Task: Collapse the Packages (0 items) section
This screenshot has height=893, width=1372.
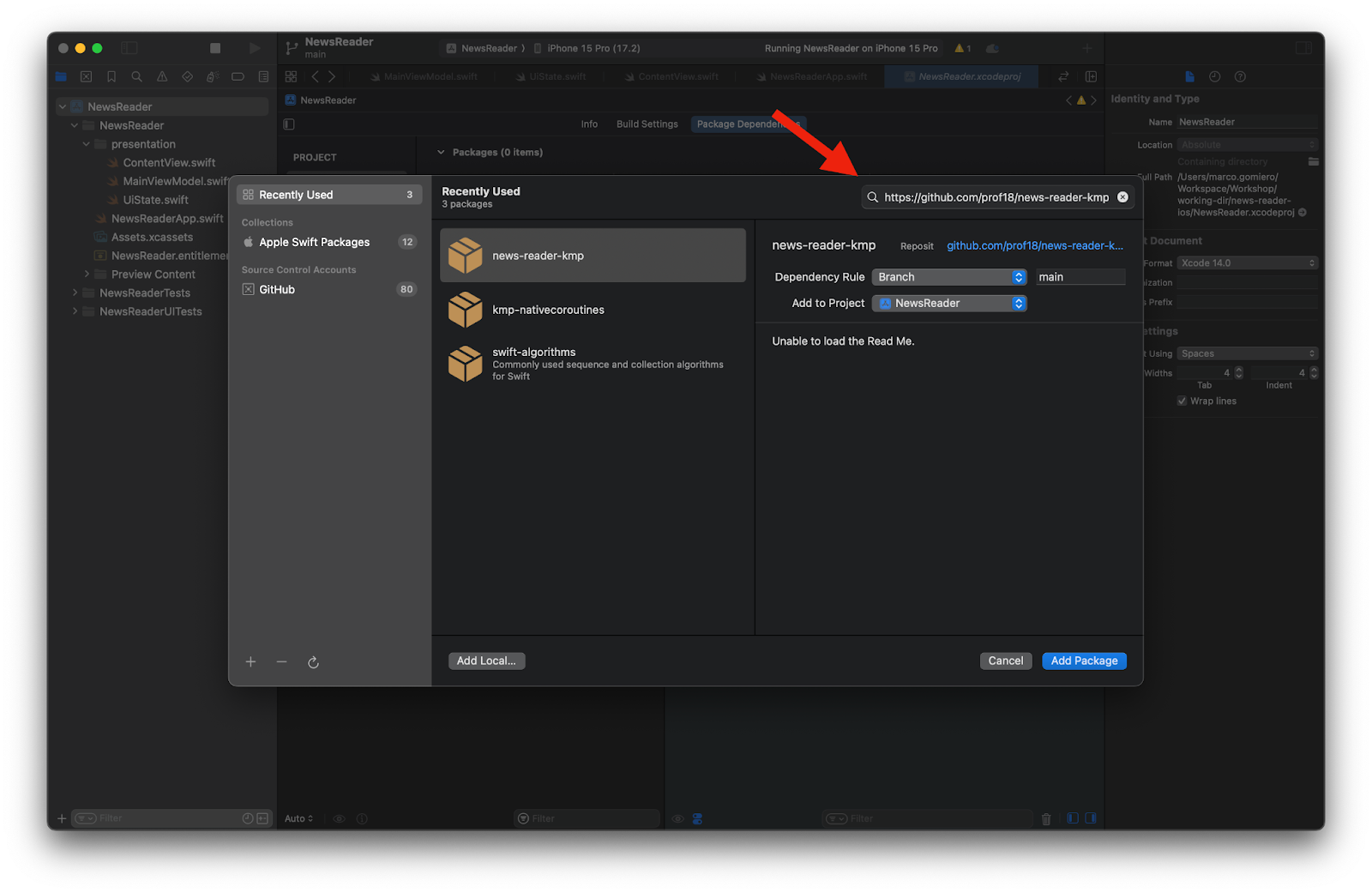Action: (x=441, y=153)
